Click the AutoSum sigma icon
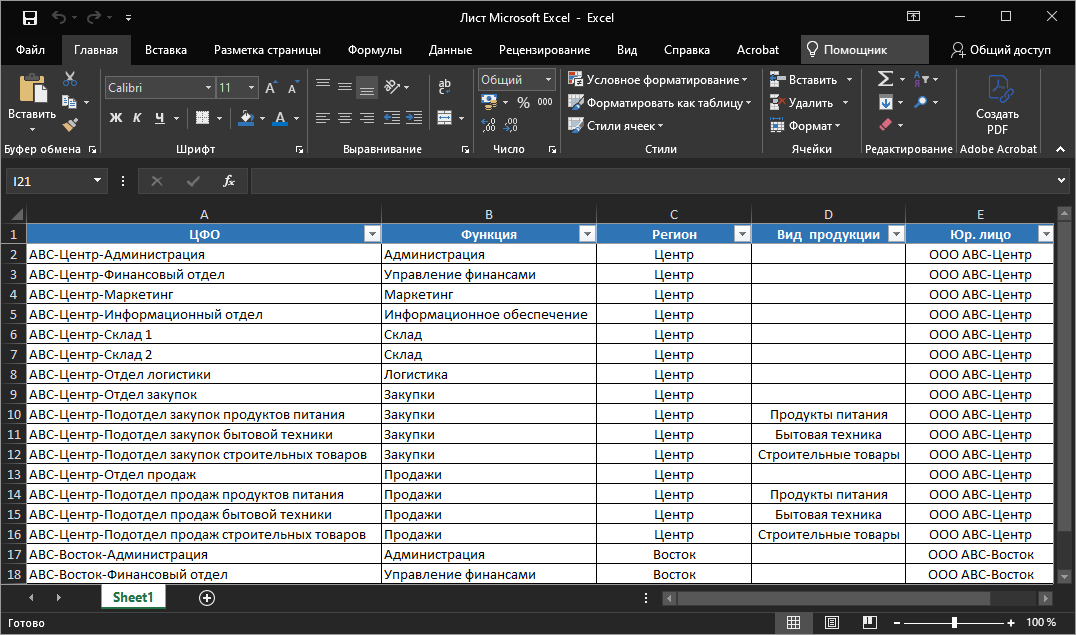Image resolution: width=1076 pixels, height=635 pixels. tap(885, 79)
